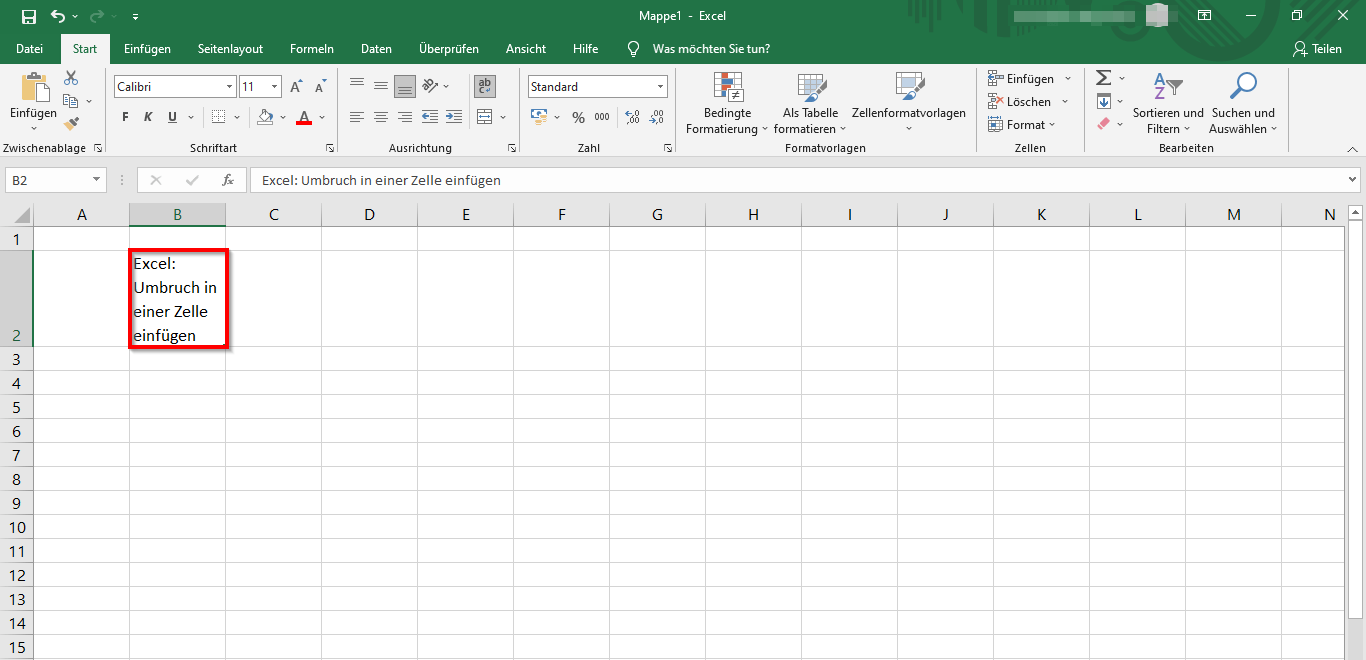Expand the formula bar
The image size is (1366, 660).
[1353, 180]
